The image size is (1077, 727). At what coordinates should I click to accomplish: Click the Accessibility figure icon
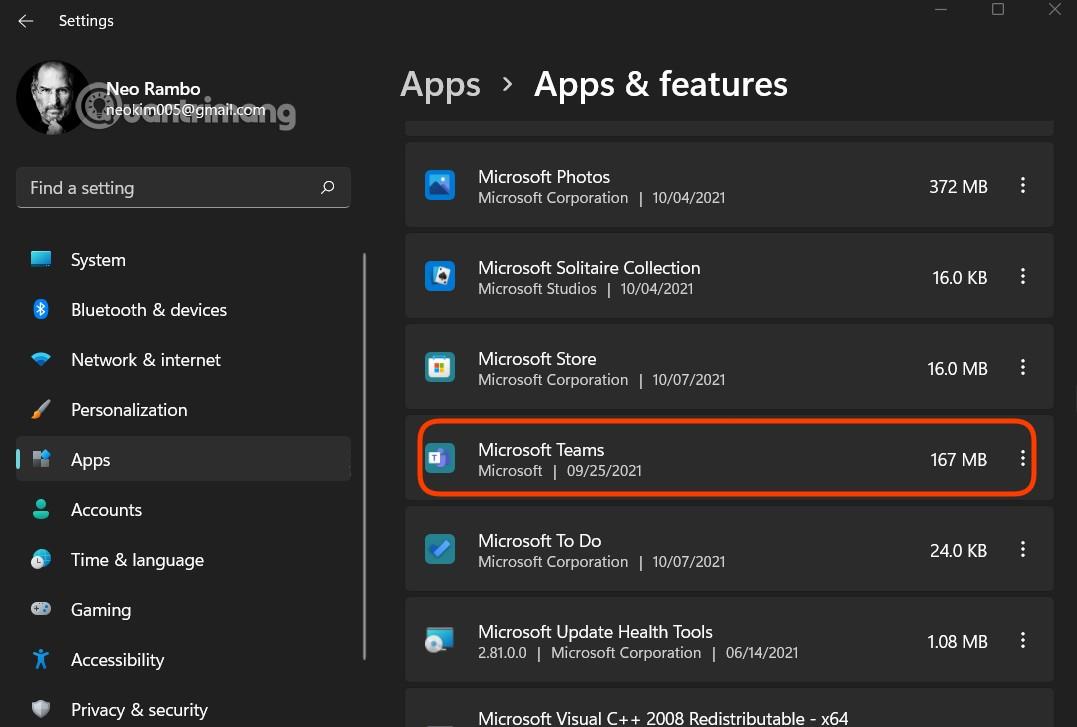point(41,659)
